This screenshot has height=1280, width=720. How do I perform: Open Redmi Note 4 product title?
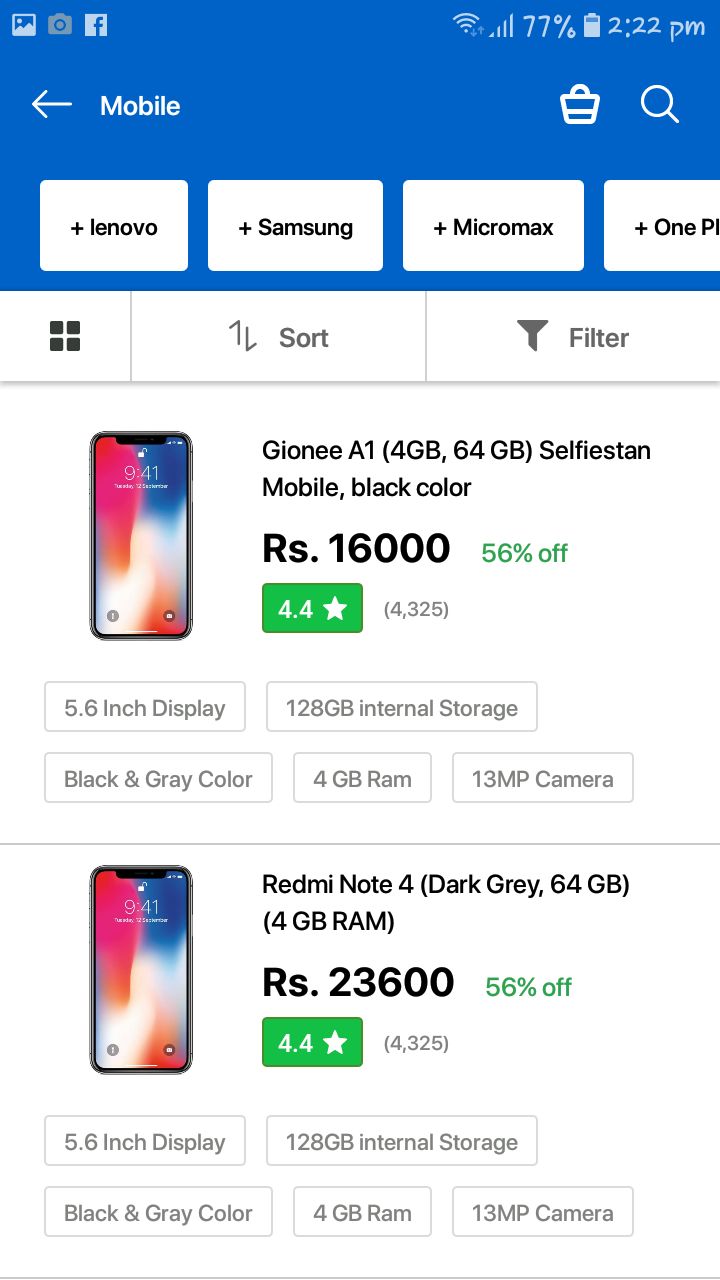(x=446, y=903)
